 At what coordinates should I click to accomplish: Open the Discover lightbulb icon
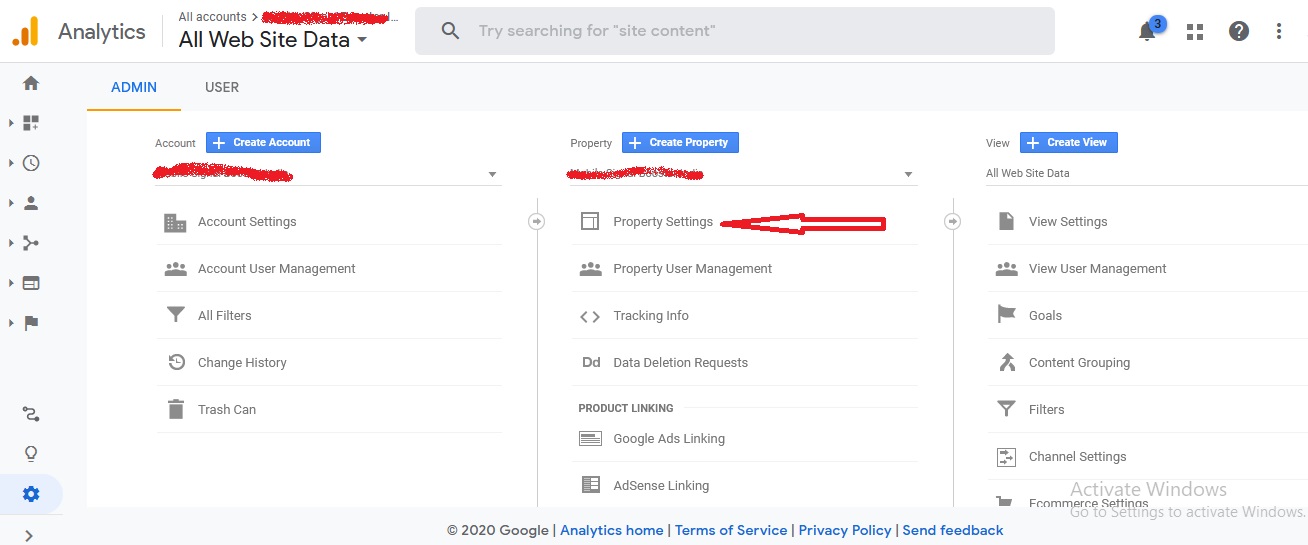[31, 454]
